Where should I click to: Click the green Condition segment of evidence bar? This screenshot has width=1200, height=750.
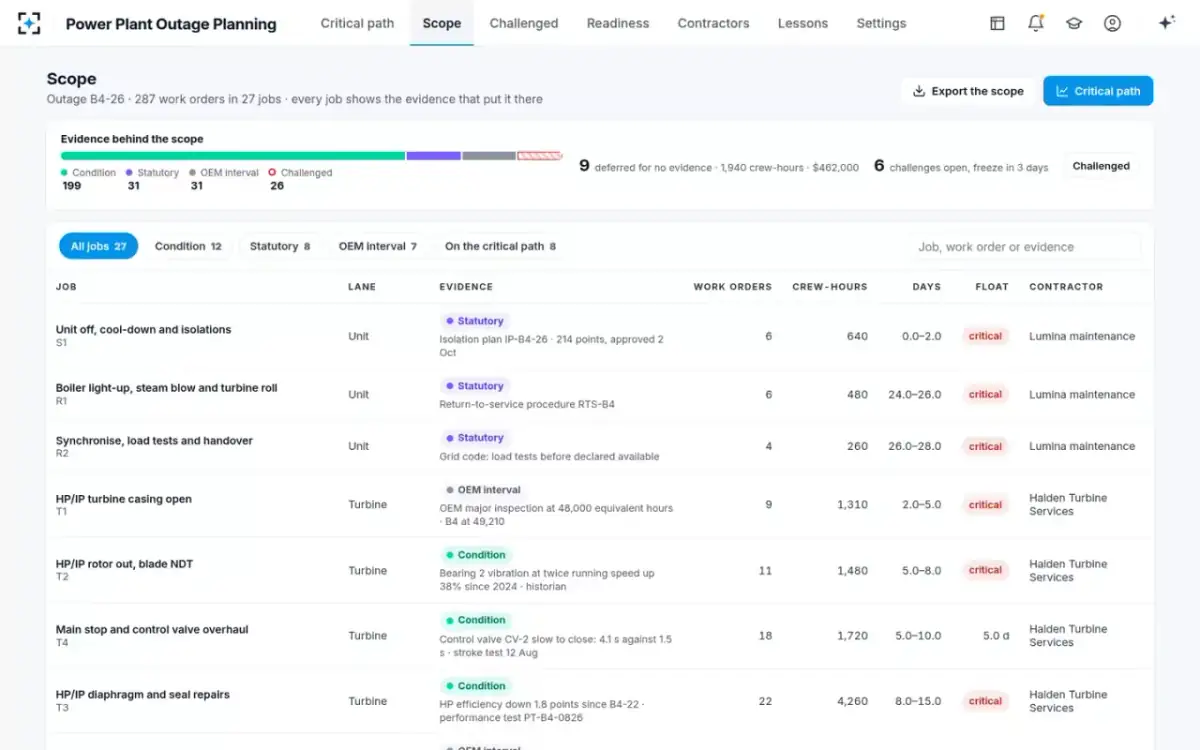(x=233, y=156)
